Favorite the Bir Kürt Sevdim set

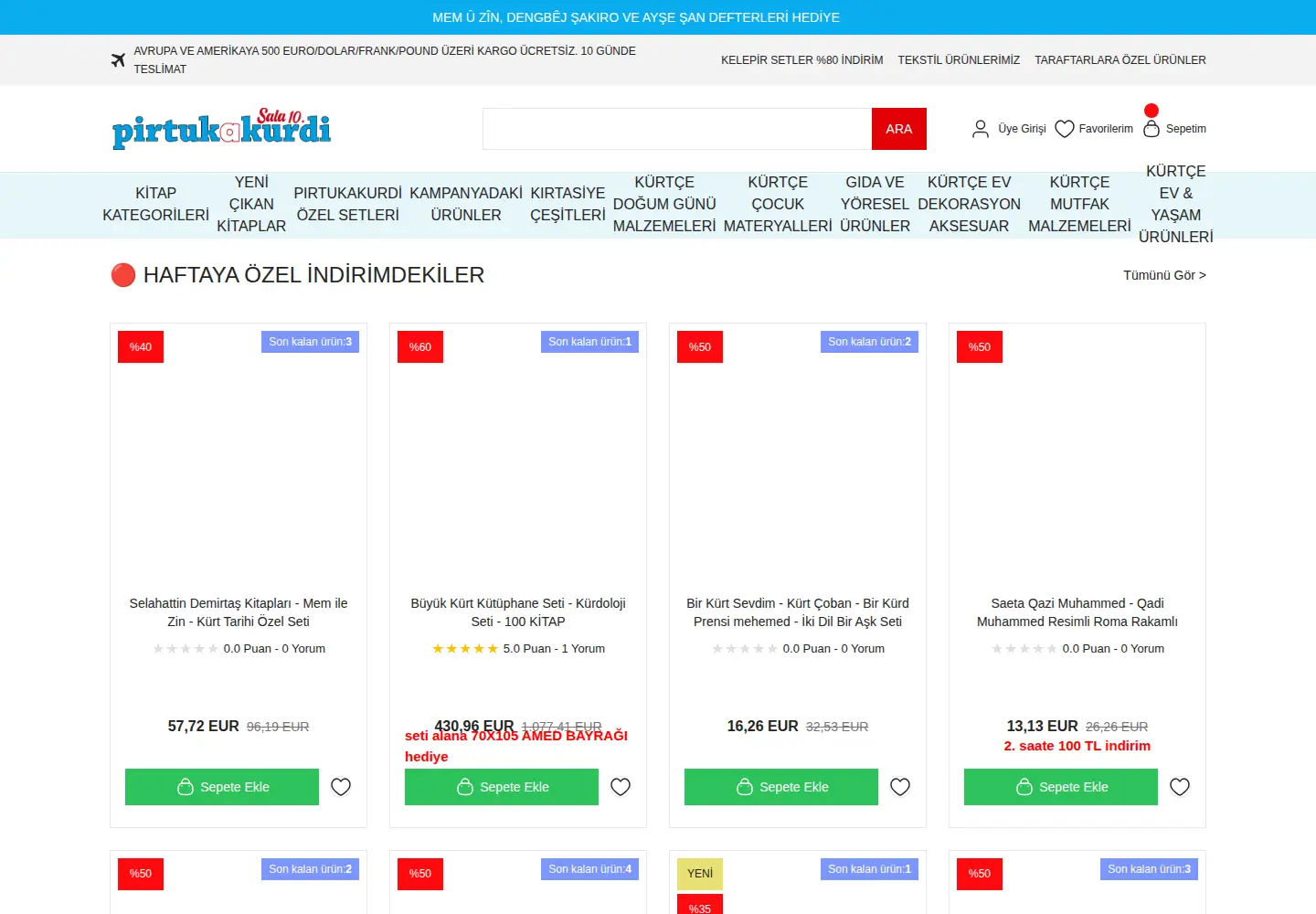[900, 787]
